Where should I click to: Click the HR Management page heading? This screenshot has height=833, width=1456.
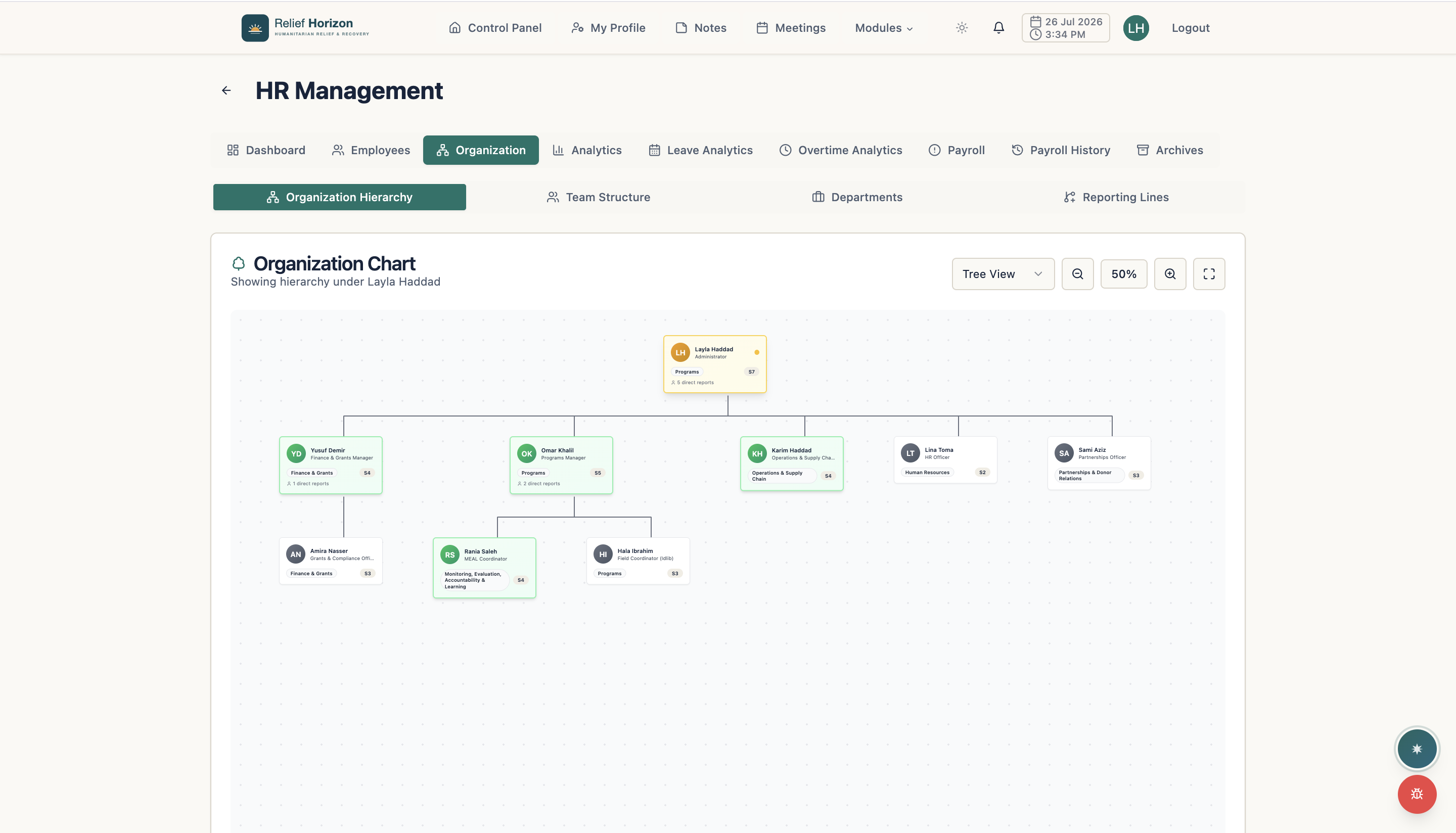[x=349, y=90]
